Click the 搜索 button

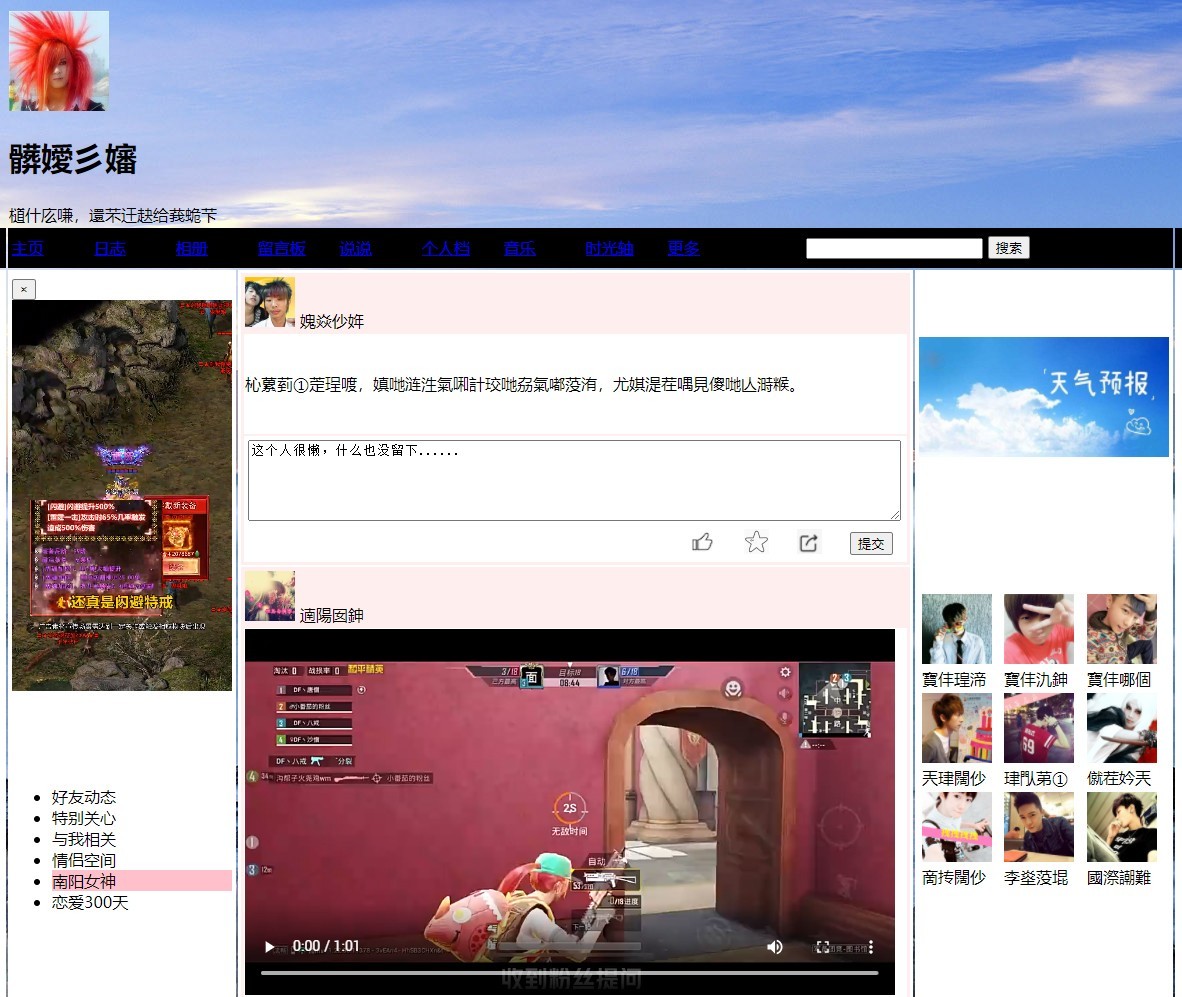1009,248
